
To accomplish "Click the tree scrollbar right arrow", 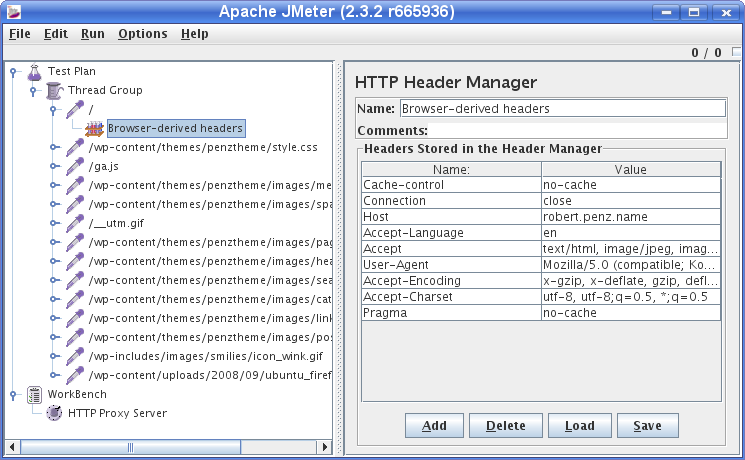I will (325, 447).
